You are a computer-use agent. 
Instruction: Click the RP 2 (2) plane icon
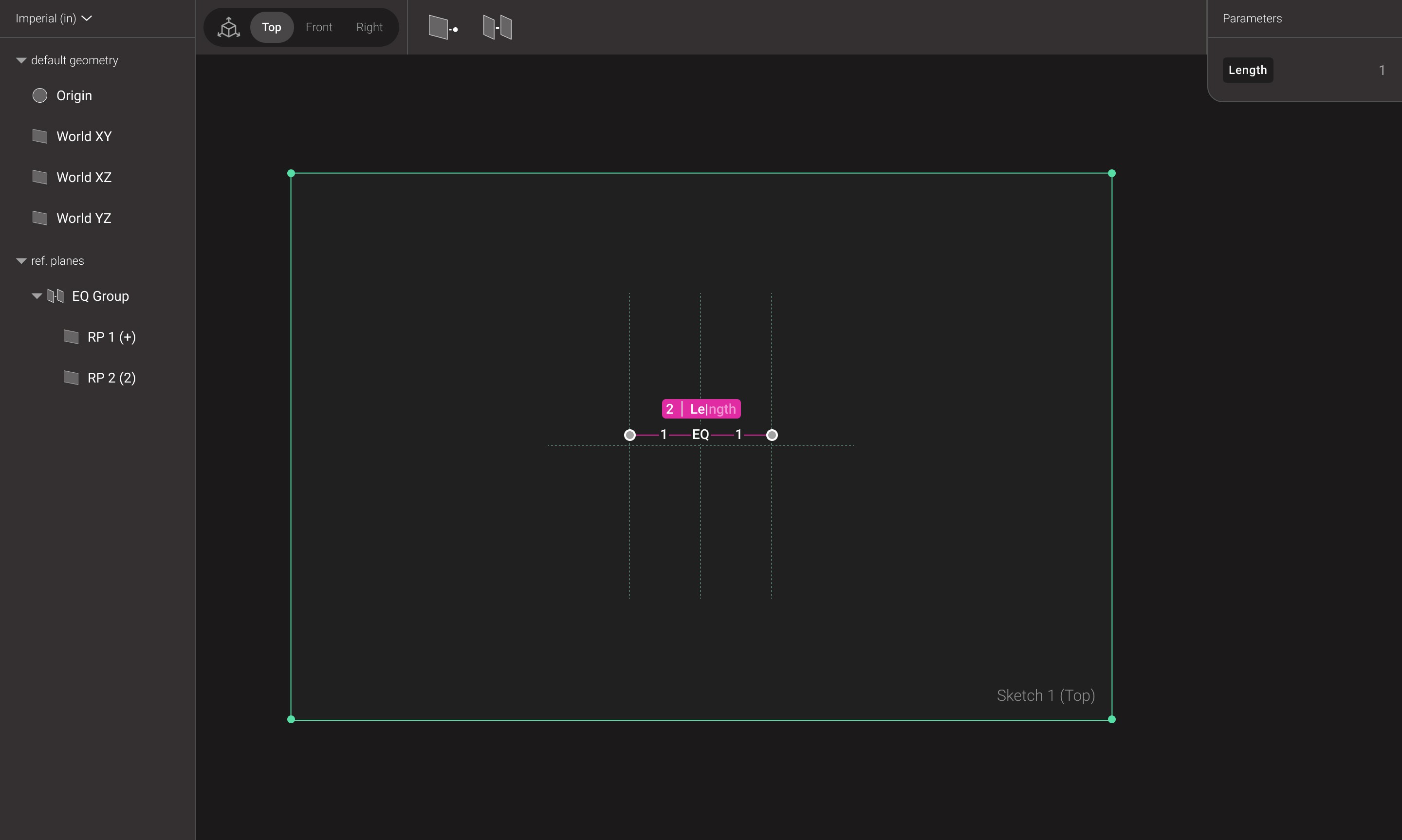(x=71, y=378)
